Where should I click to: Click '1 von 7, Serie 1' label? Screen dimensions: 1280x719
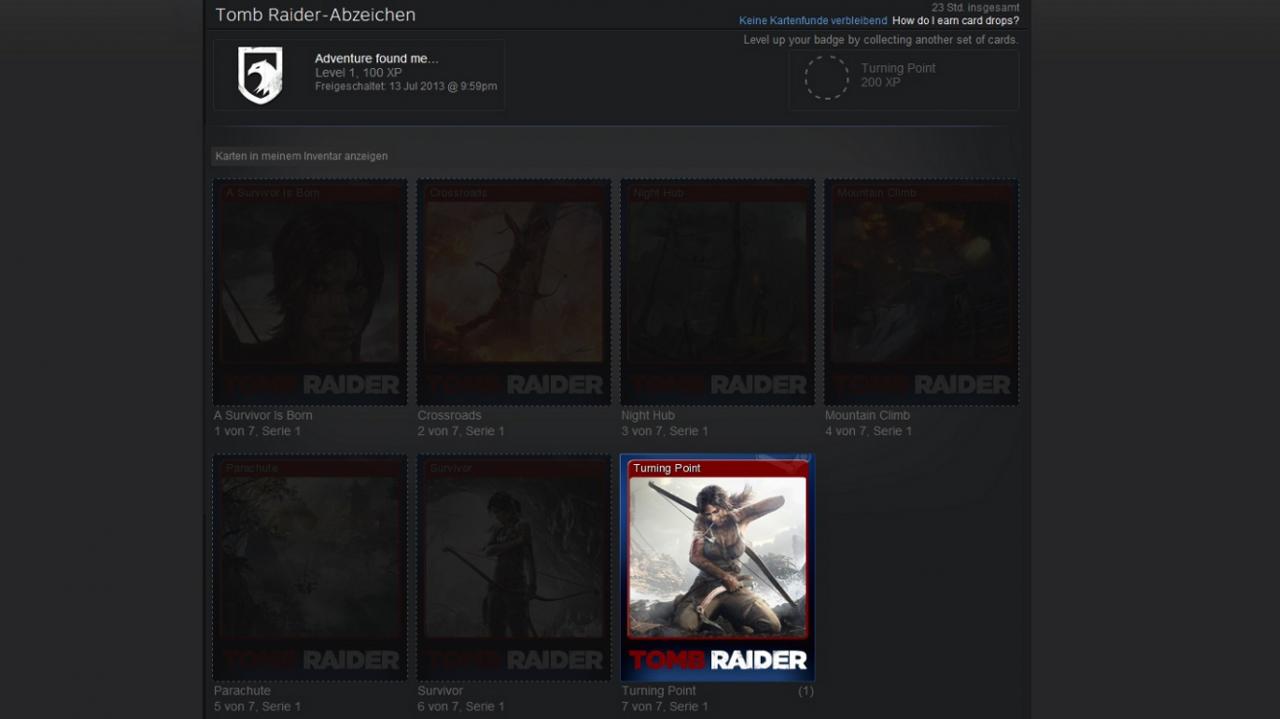(257, 431)
